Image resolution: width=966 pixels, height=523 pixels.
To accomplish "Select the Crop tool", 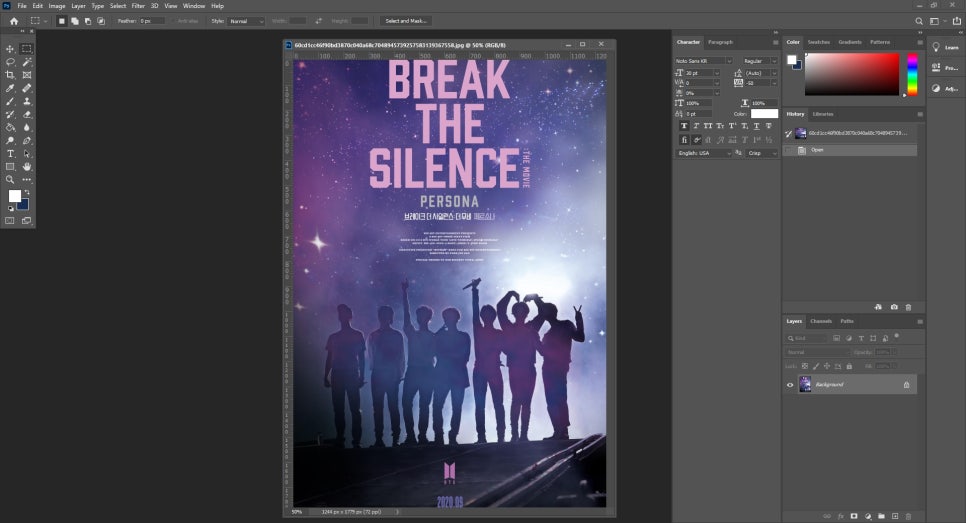I will point(10,75).
